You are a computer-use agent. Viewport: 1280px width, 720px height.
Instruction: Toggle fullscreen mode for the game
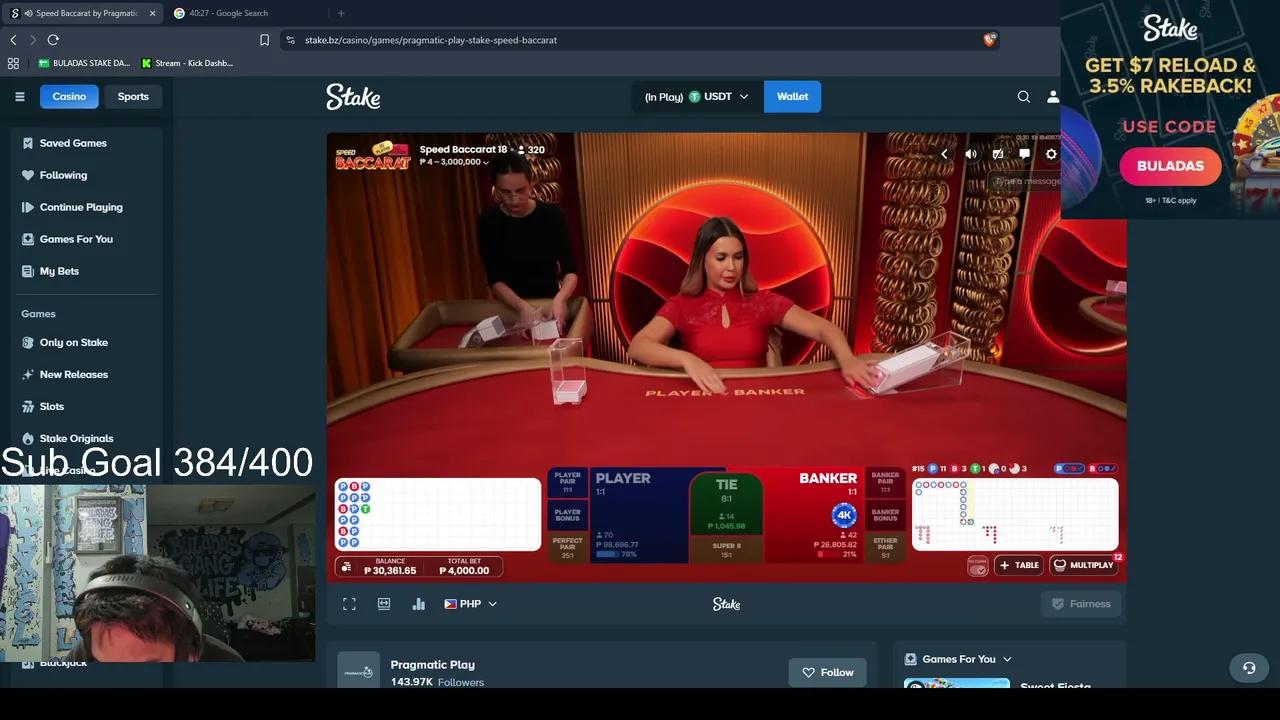coord(349,604)
